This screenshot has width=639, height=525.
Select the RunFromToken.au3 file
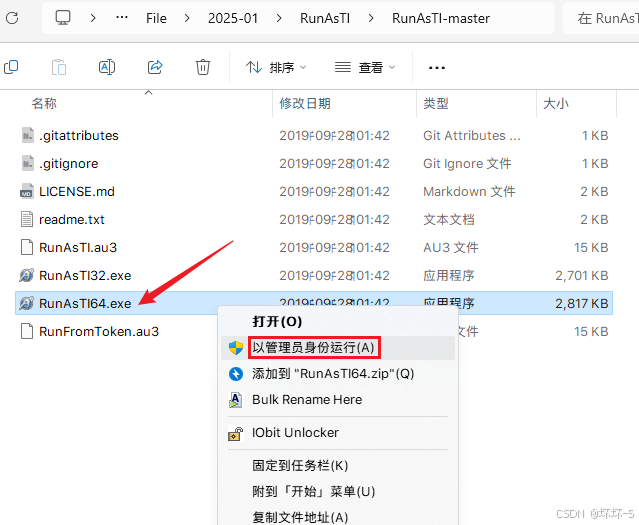99,332
